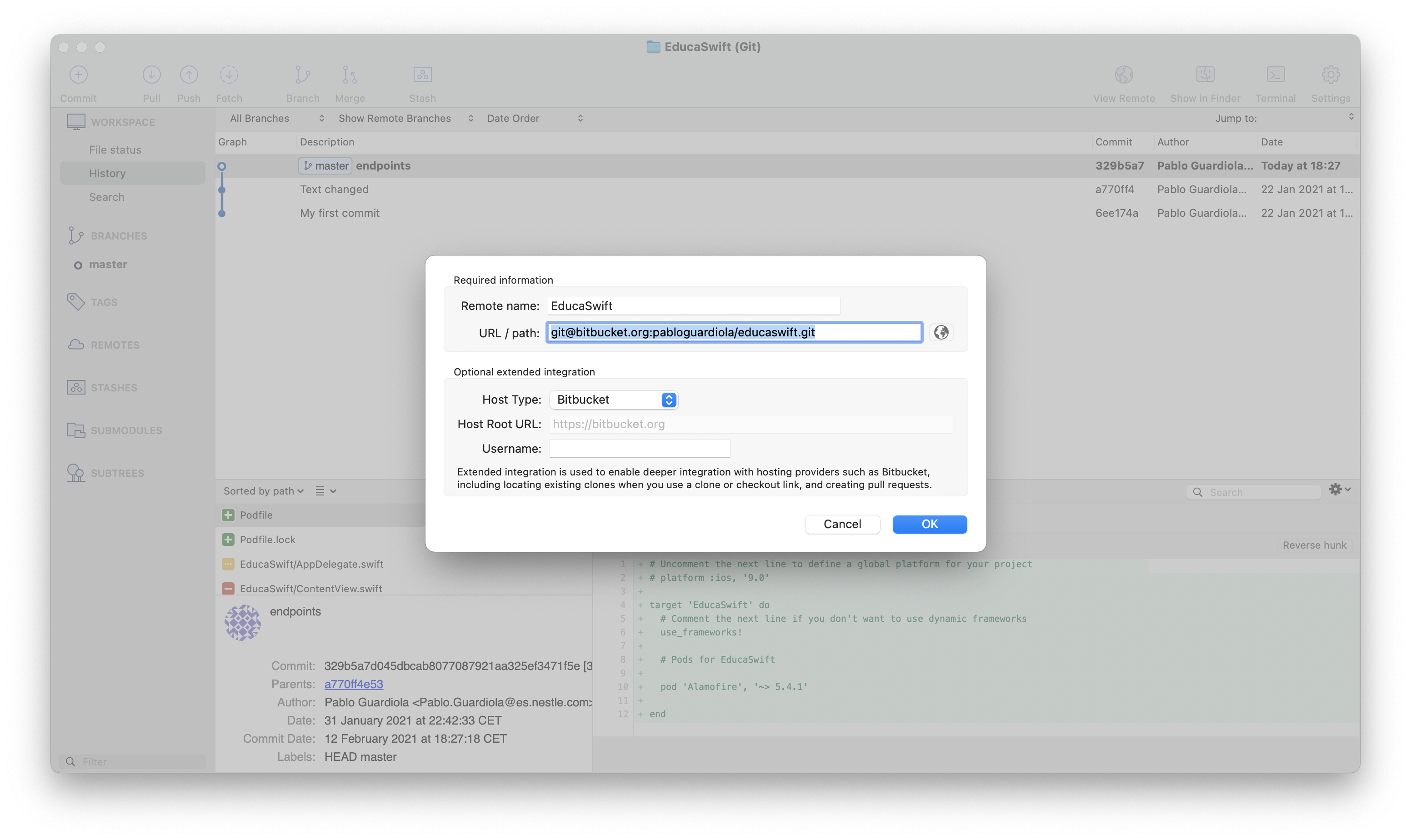Image resolution: width=1411 pixels, height=840 pixels.
Task: Click the Branch toolbar icon
Action: (303, 75)
